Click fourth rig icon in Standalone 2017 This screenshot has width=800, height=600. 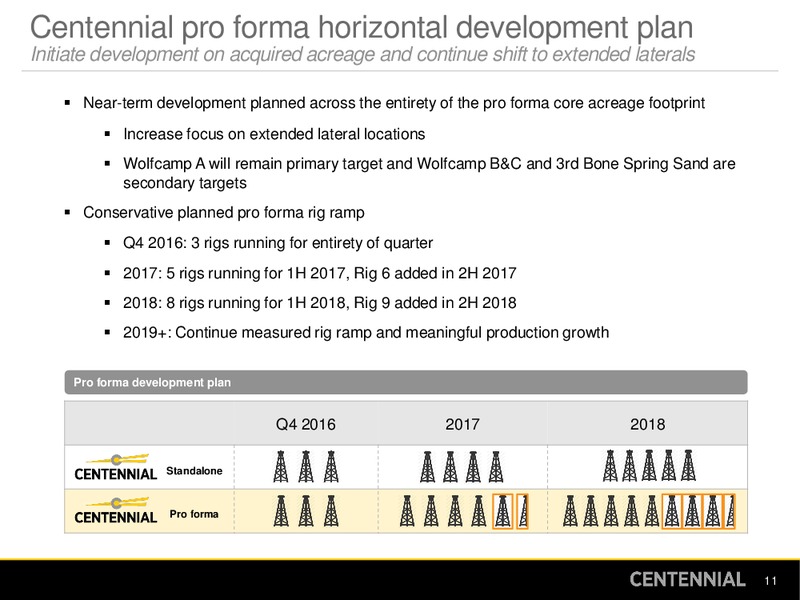click(x=496, y=467)
